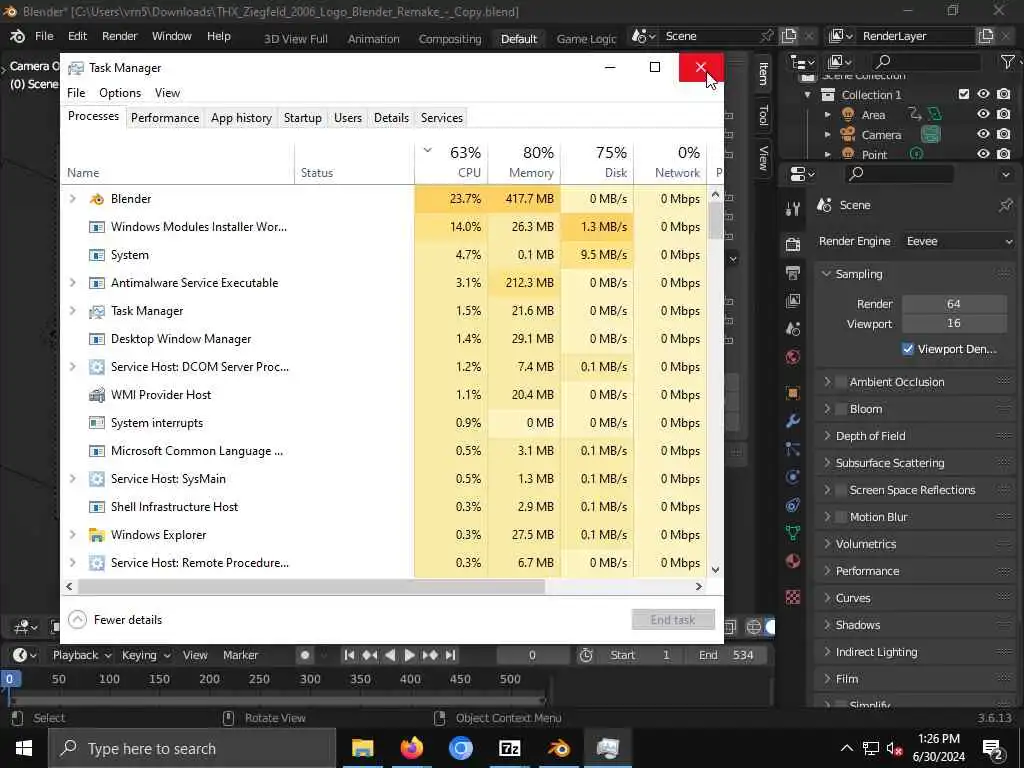Screen dimensions: 1024x768
Task: Adjust Render samples field showing 64
Action: [954, 304]
